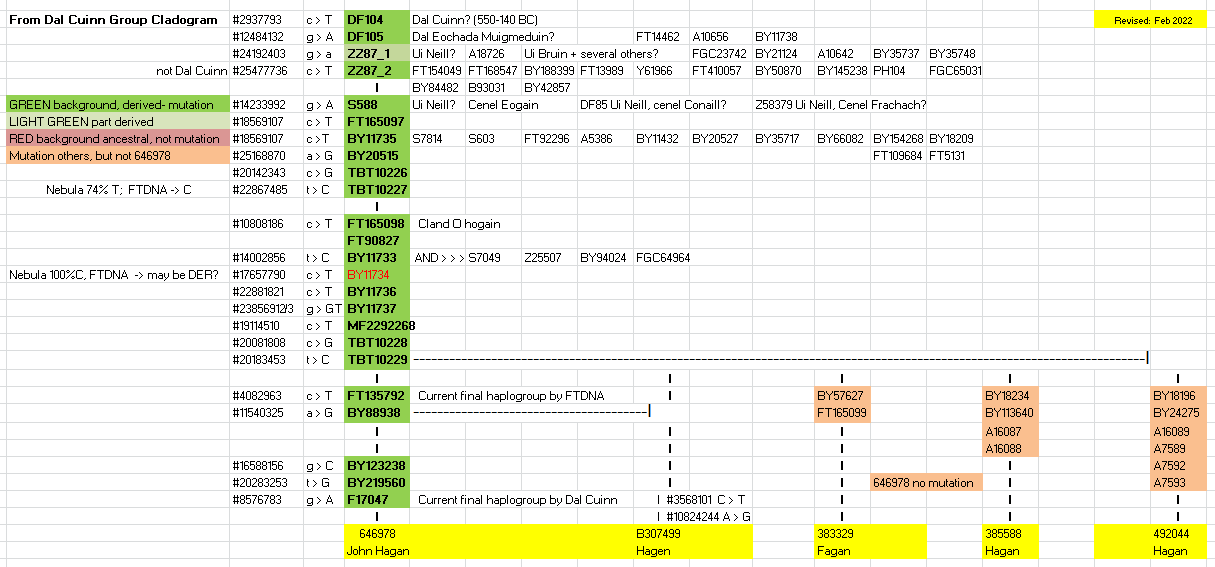This screenshot has width=1215, height=567.
Task: Select the orange BY57627 cell
Action: click(x=841, y=395)
